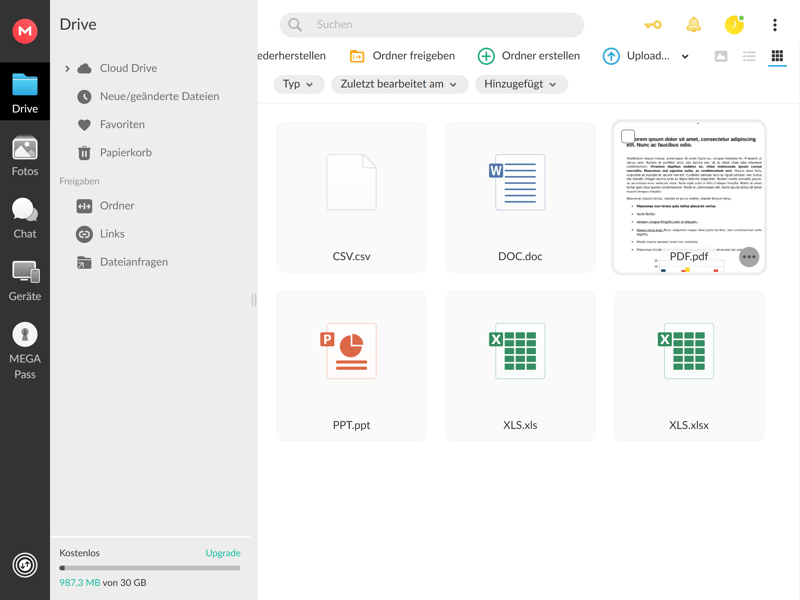Click the Ordner freigeben button
The width and height of the screenshot is (800, 600).
tap(403, 56)
